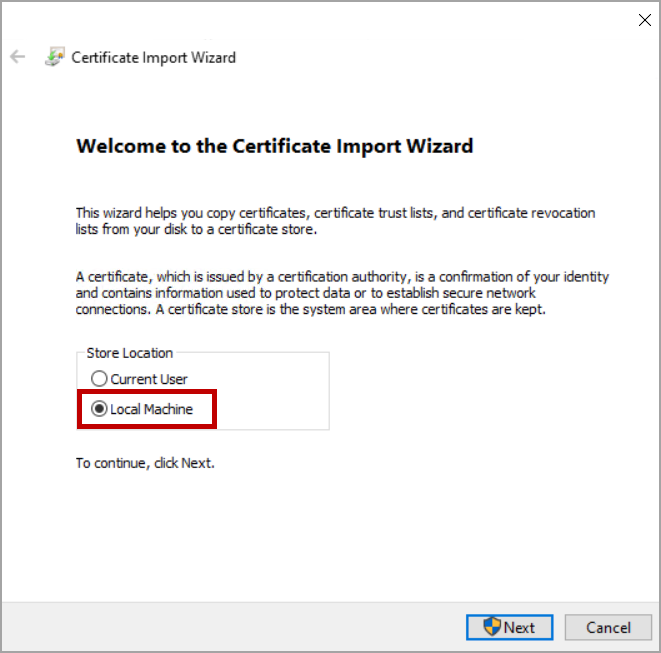Viewport: 661px width, 653px height.
Task: Close the Certificate Import Wizard window
Action: (x=644, y=20)
